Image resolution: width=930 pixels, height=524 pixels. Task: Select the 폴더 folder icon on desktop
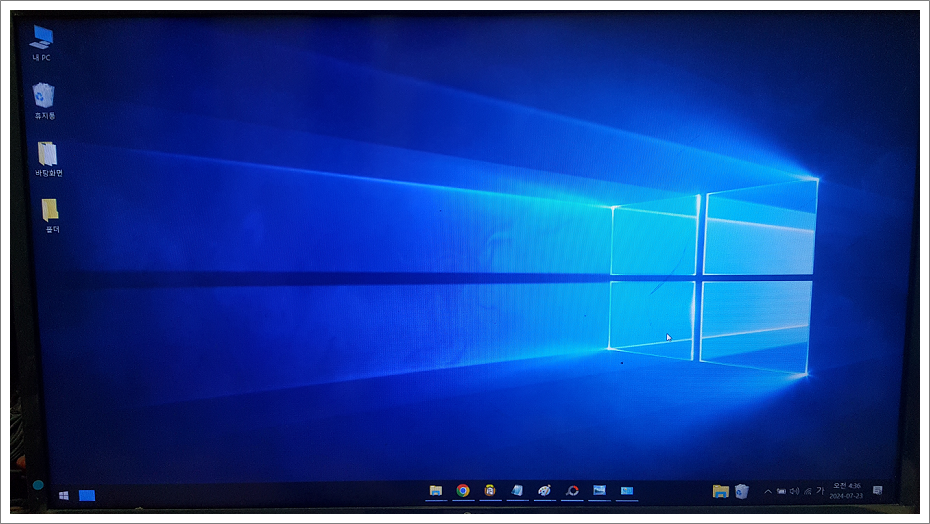(x=51, y=215)
